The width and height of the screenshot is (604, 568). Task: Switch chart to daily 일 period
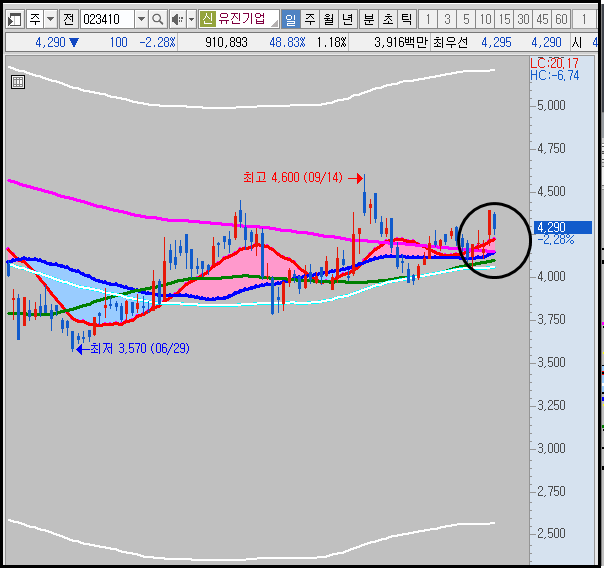(290, 19)
